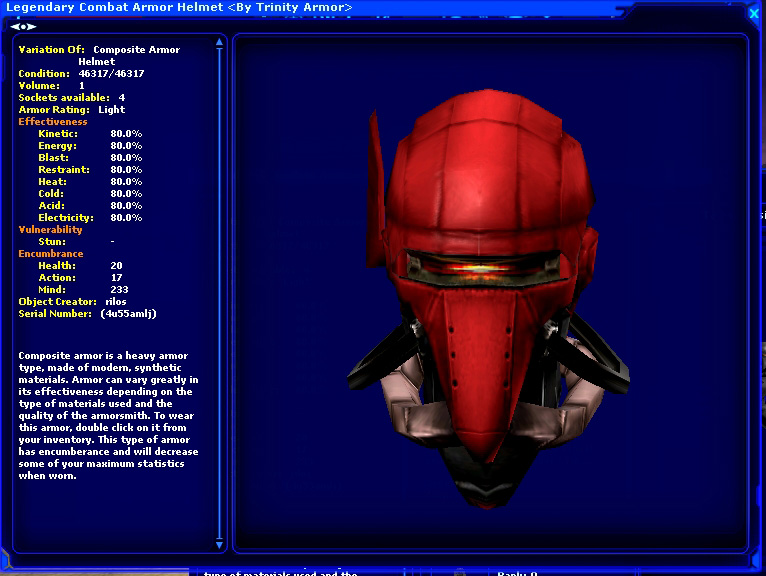Close the Legendary Combat Armor Helmet window
766x576 pixels.
pyautogui.click(x=754, y=13)
